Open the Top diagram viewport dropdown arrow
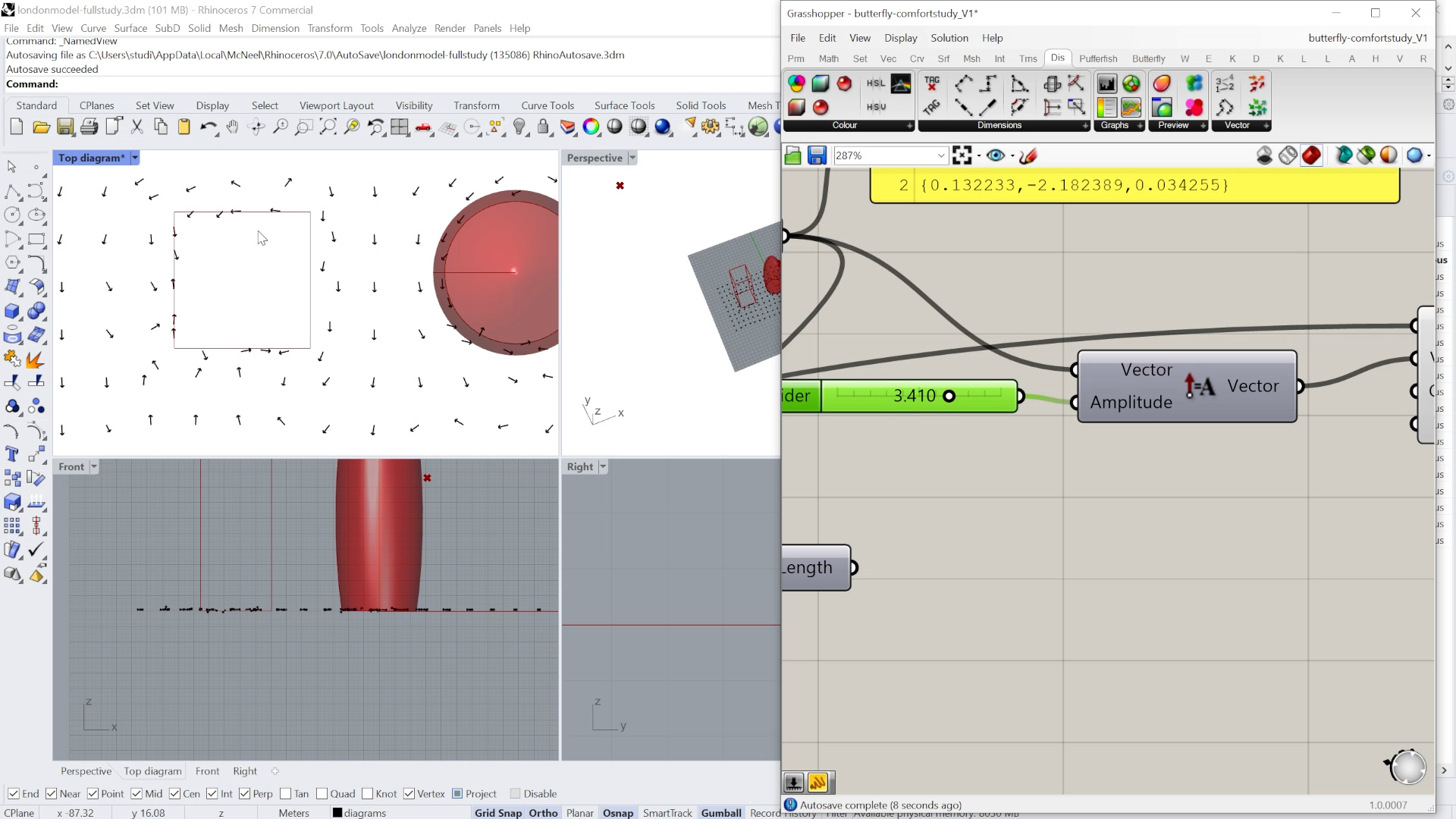1456x819 pixels. point(135,158)
